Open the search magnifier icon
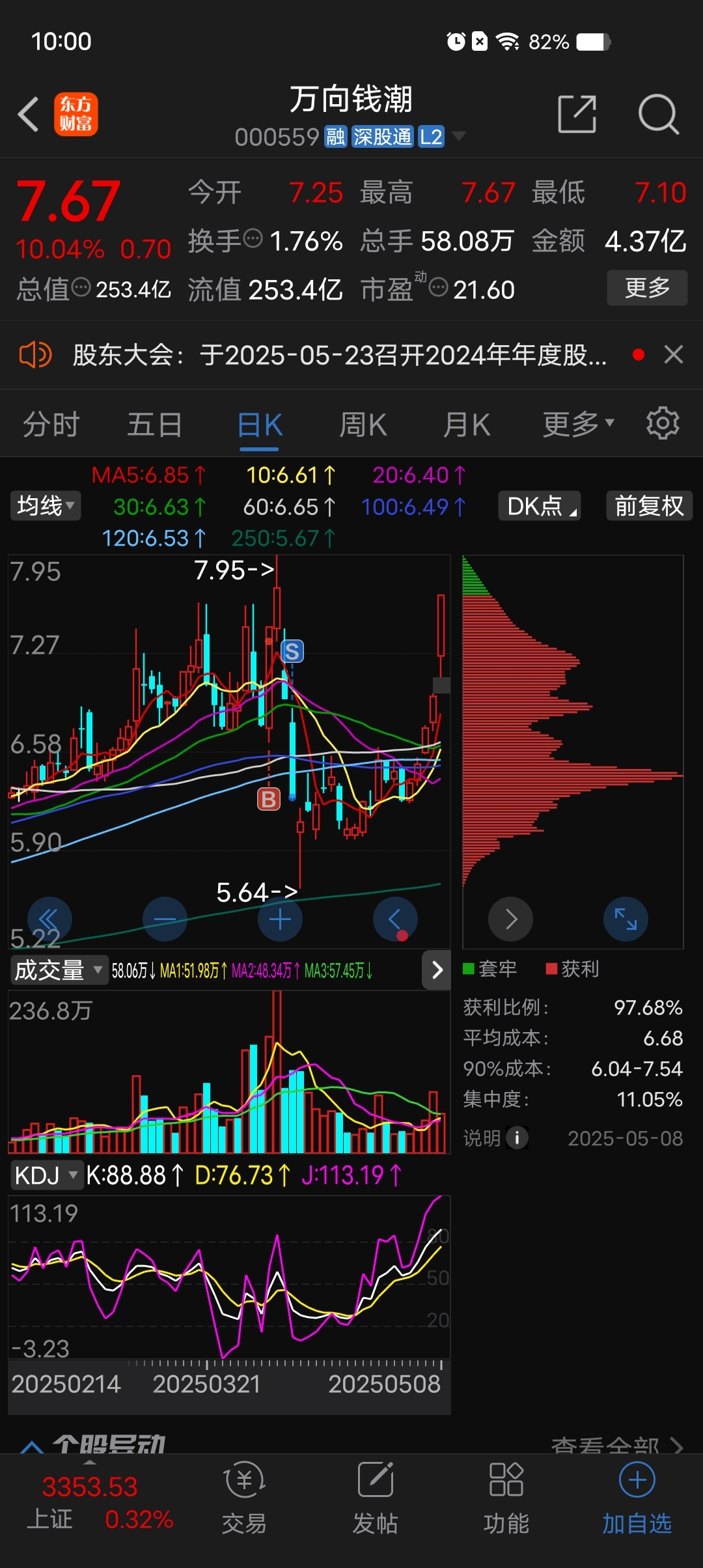703x1568 pixels. [659, 115]
